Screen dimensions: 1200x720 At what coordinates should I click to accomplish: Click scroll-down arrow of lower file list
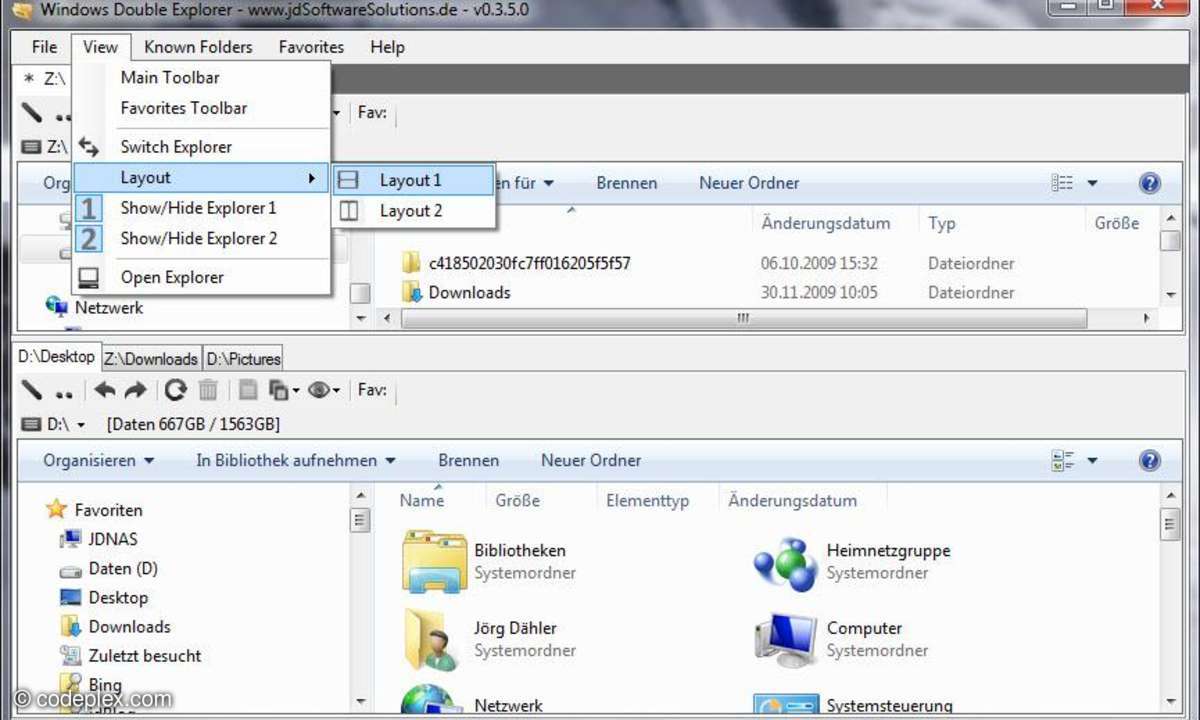(x=1169, y=702)
